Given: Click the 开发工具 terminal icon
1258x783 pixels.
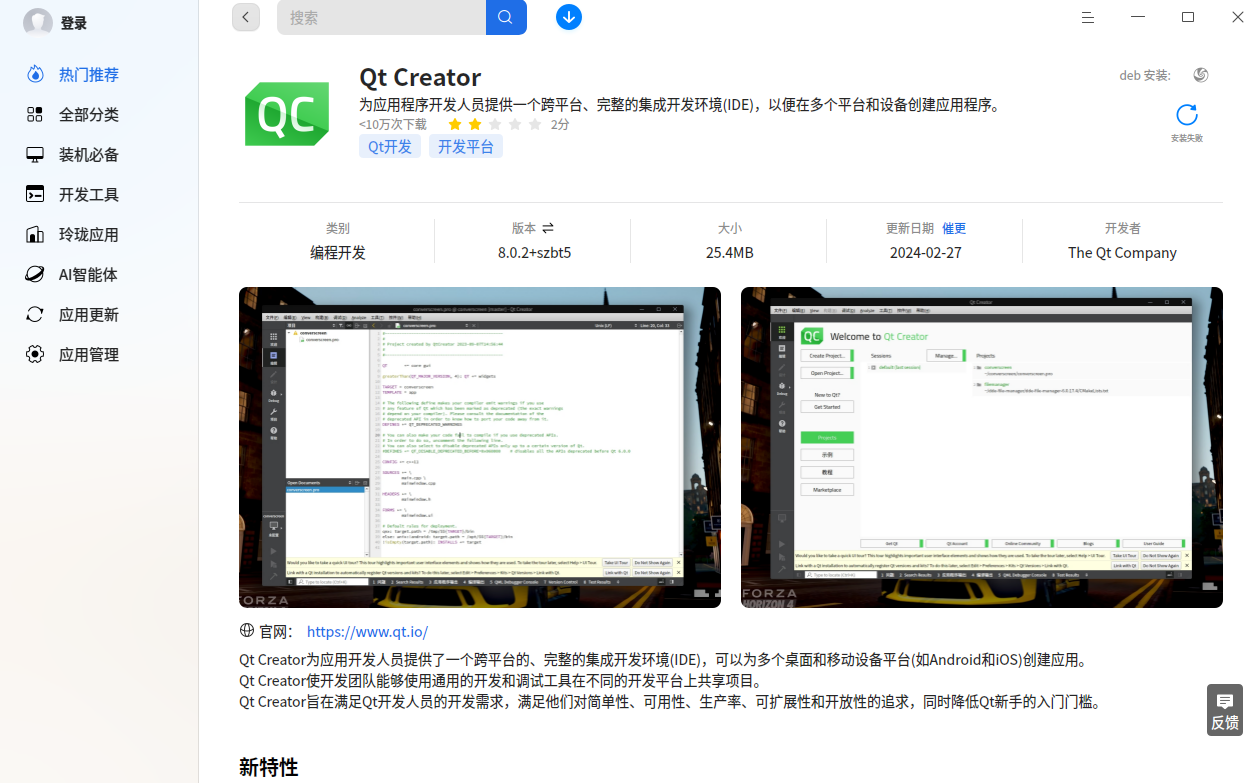Looking at the screenshot, I should (35, 195).
